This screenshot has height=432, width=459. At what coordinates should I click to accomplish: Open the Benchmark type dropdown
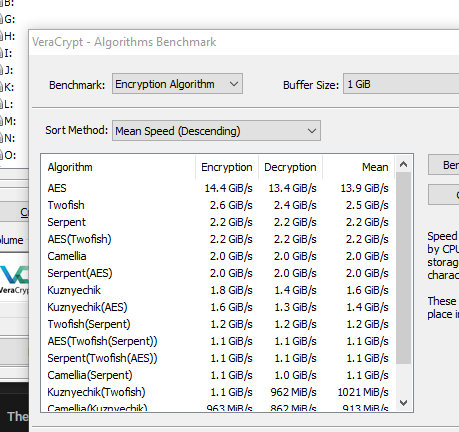177,84
